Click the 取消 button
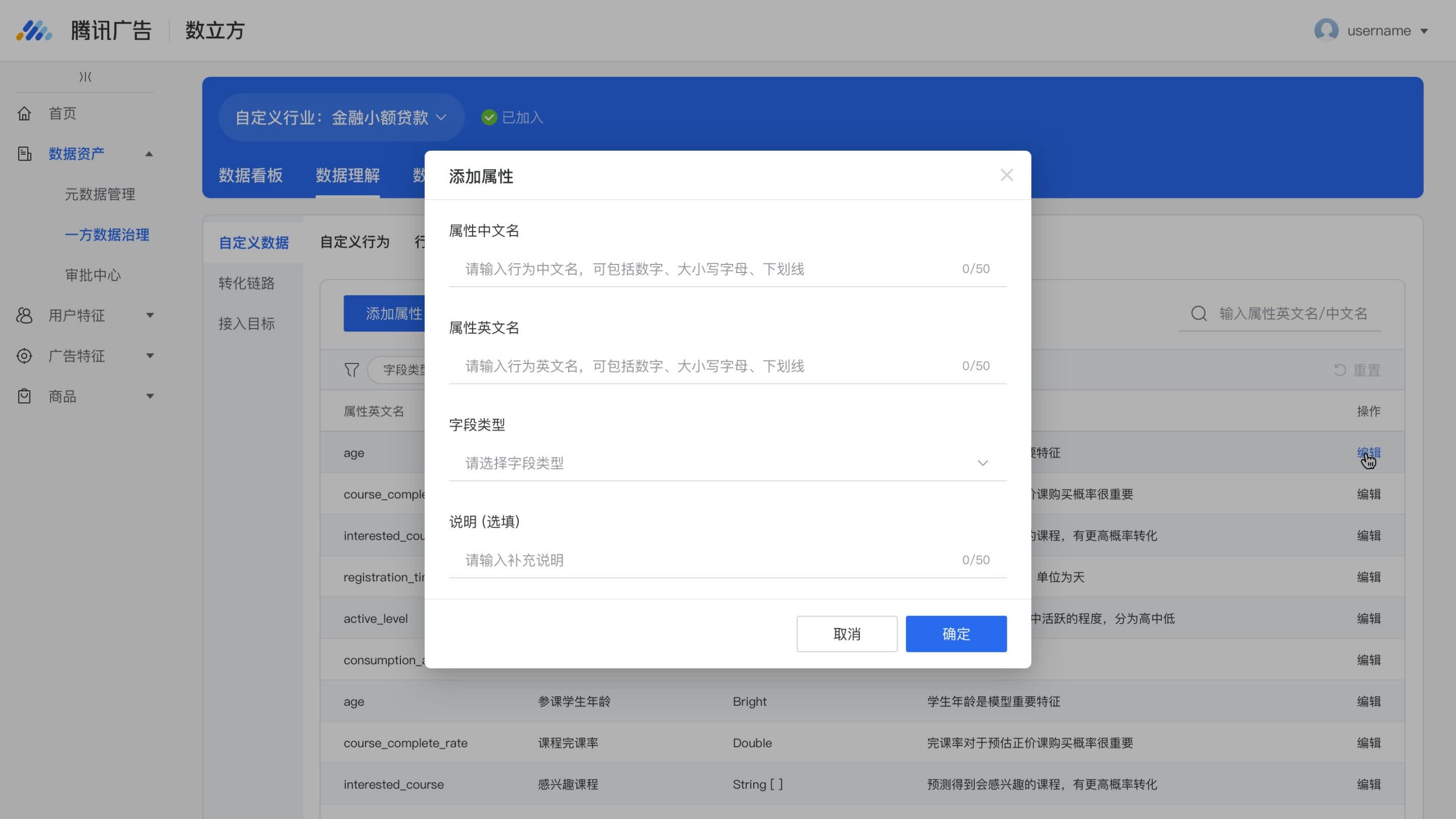The width and height of the screenshot is (1456, 819). [847, 634]
